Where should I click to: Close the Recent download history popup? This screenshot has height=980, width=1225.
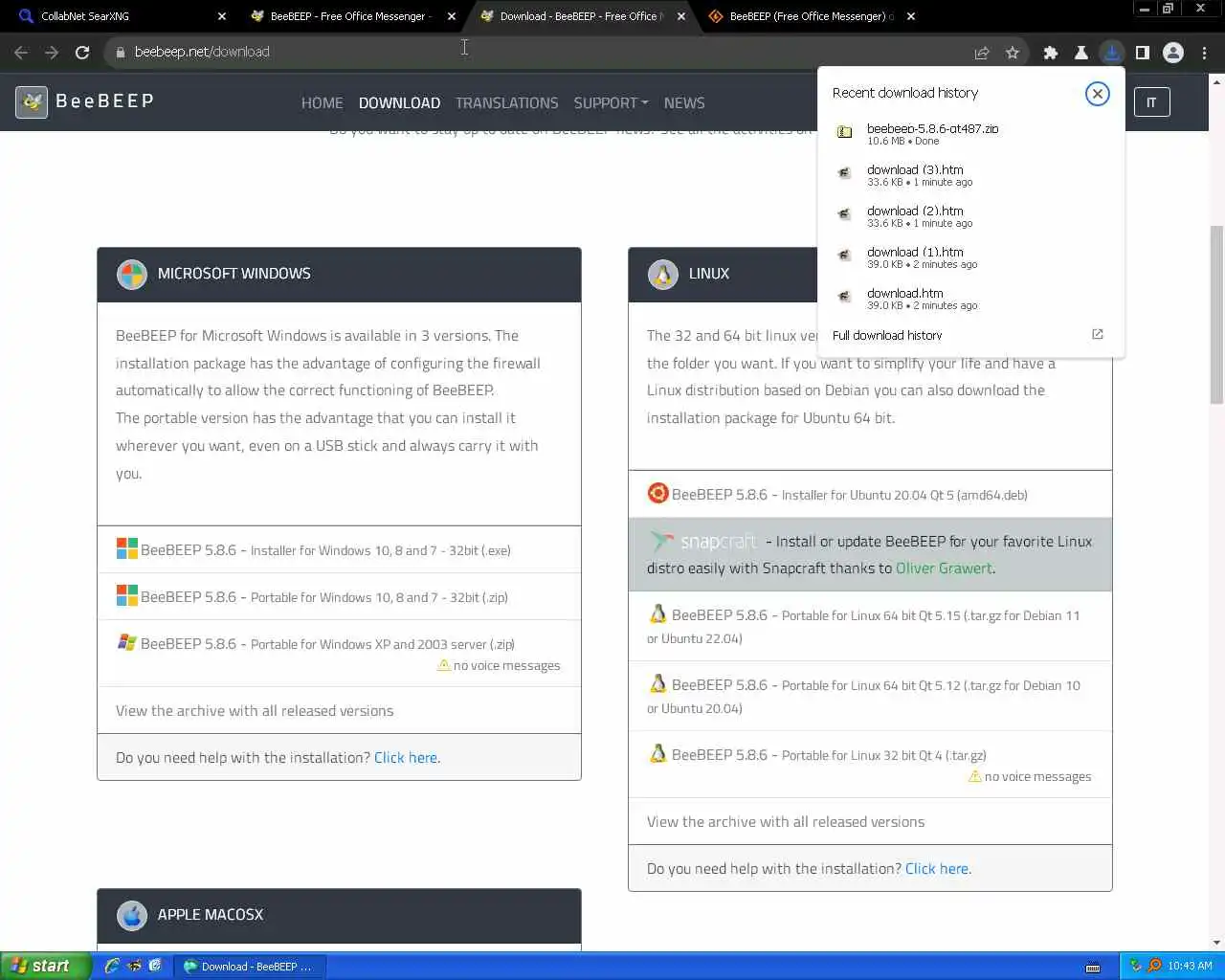click(x=1098, y=94)
